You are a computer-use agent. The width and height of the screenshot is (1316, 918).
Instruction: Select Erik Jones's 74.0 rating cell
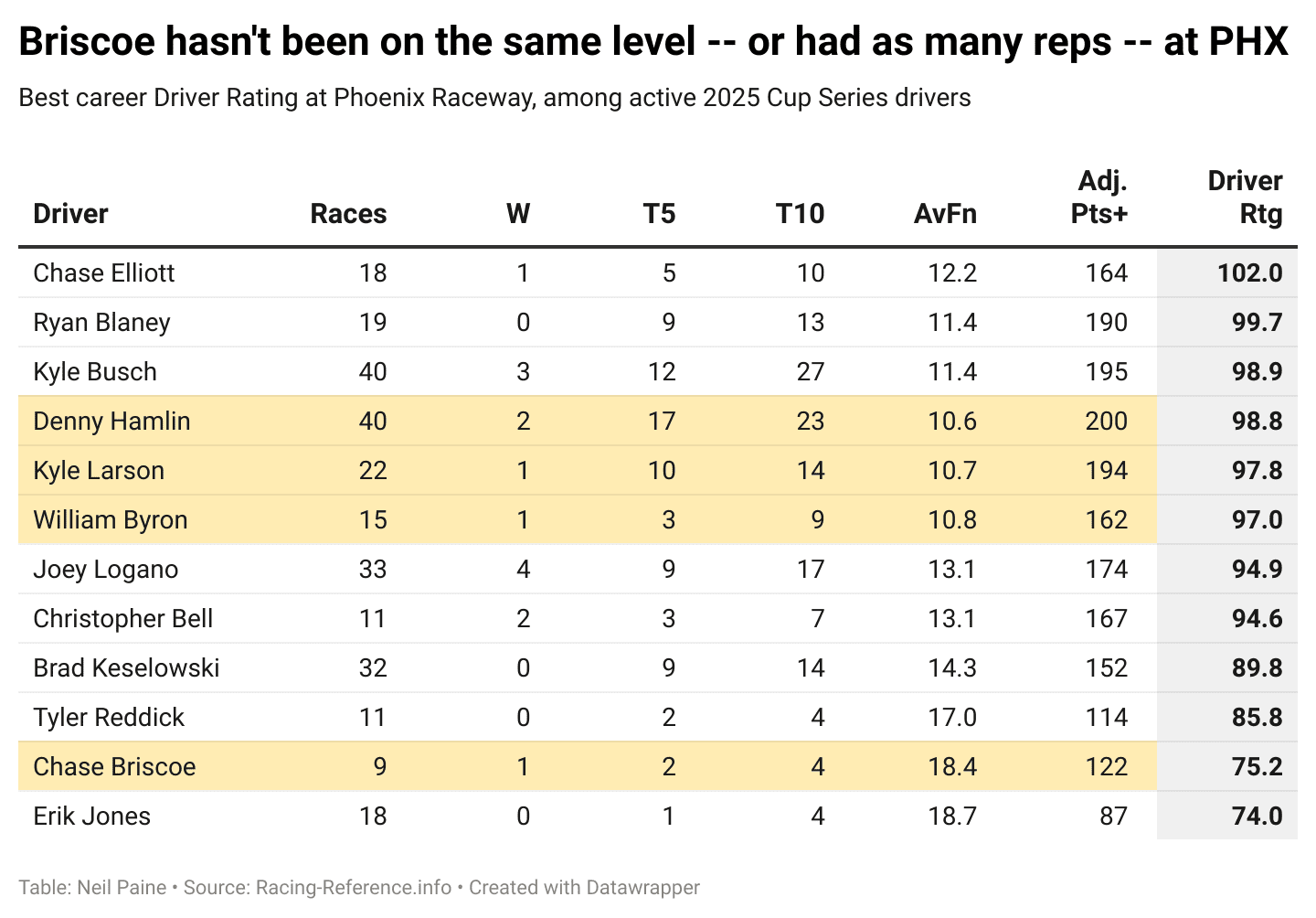(x=1257, y=817)
